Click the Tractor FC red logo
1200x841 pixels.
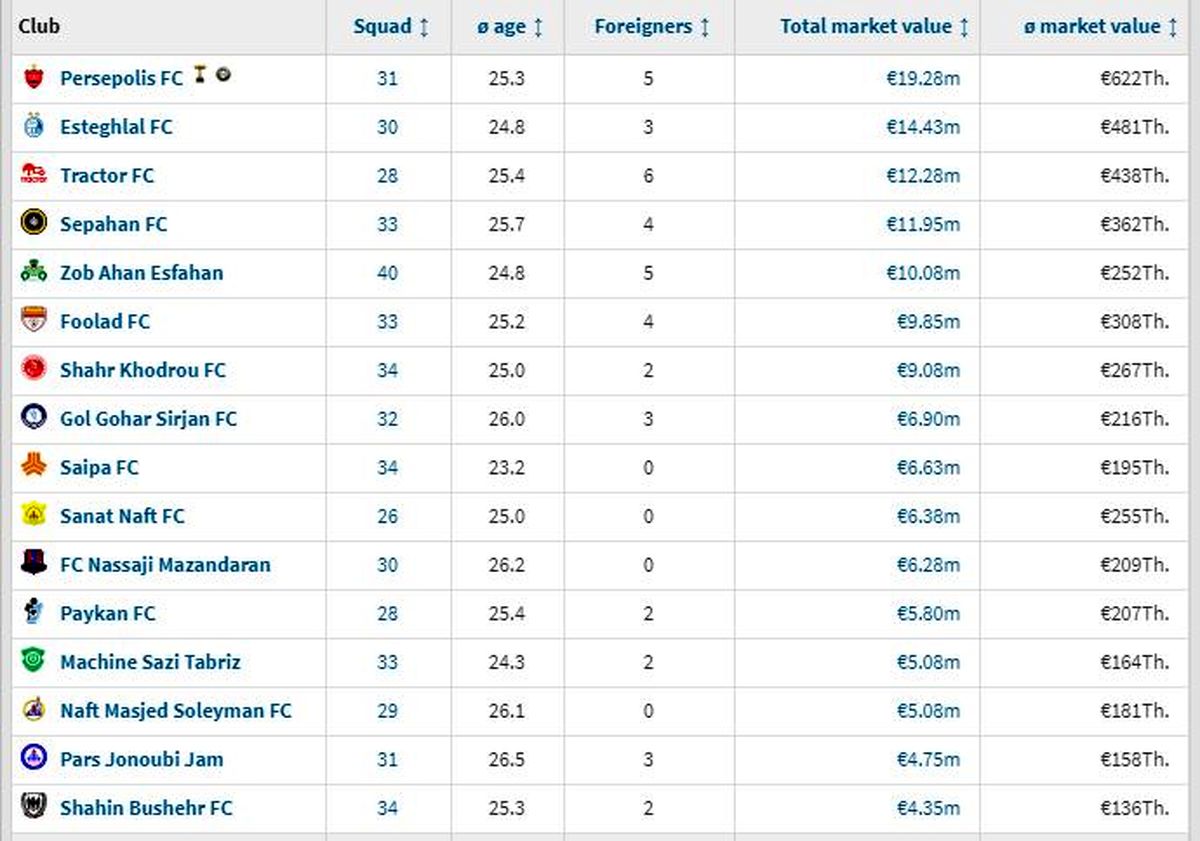point(33,174)
